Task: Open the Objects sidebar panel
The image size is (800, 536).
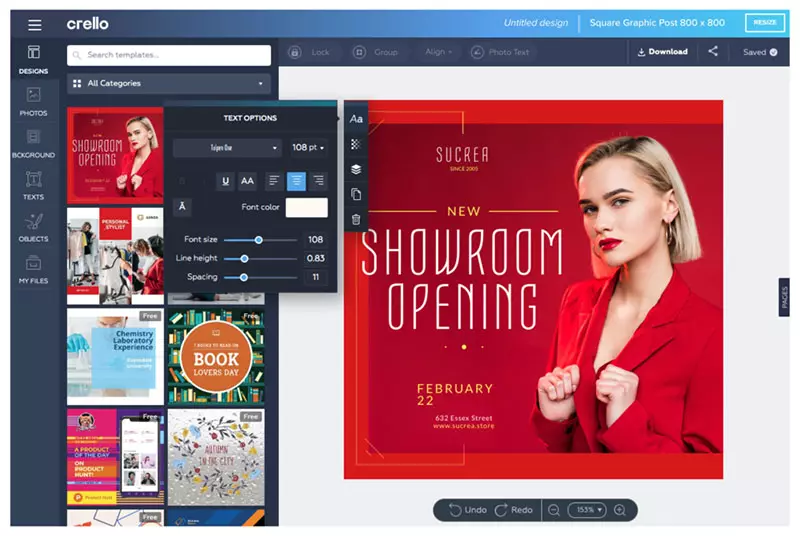Action: (x=34, y=227)
